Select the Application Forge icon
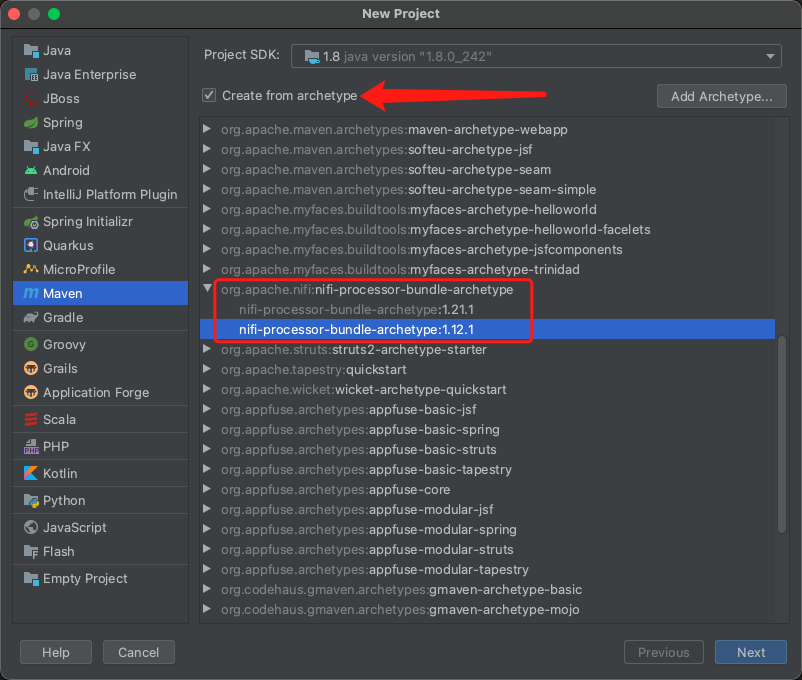This screenshot has width=802, height=680. point(31,392)
